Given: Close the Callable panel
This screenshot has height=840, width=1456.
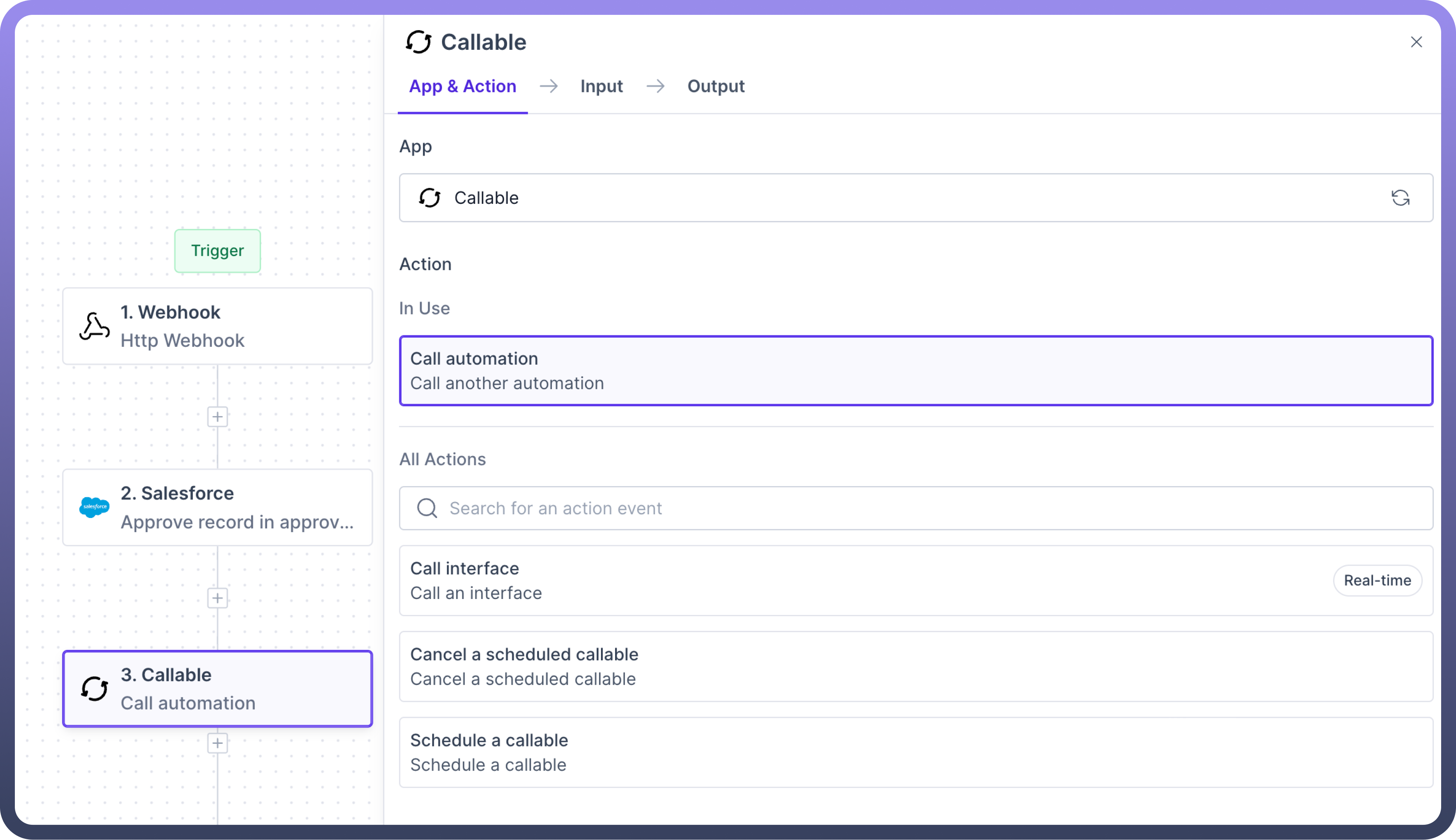Looking at the screenshot, I should click(x=1416, y=42).
